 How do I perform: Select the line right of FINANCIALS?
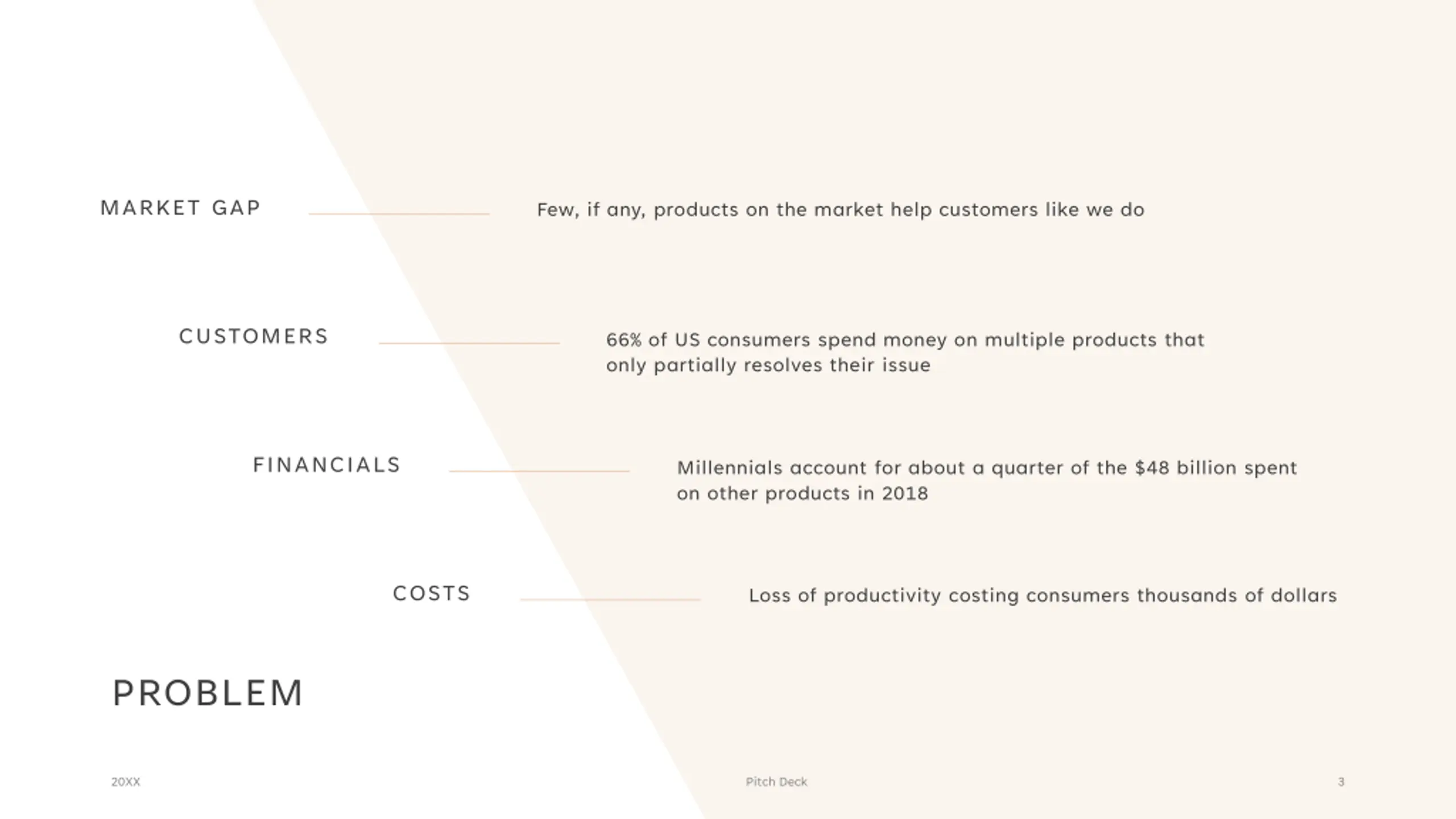pyautogui.click(x=539, y=471)
